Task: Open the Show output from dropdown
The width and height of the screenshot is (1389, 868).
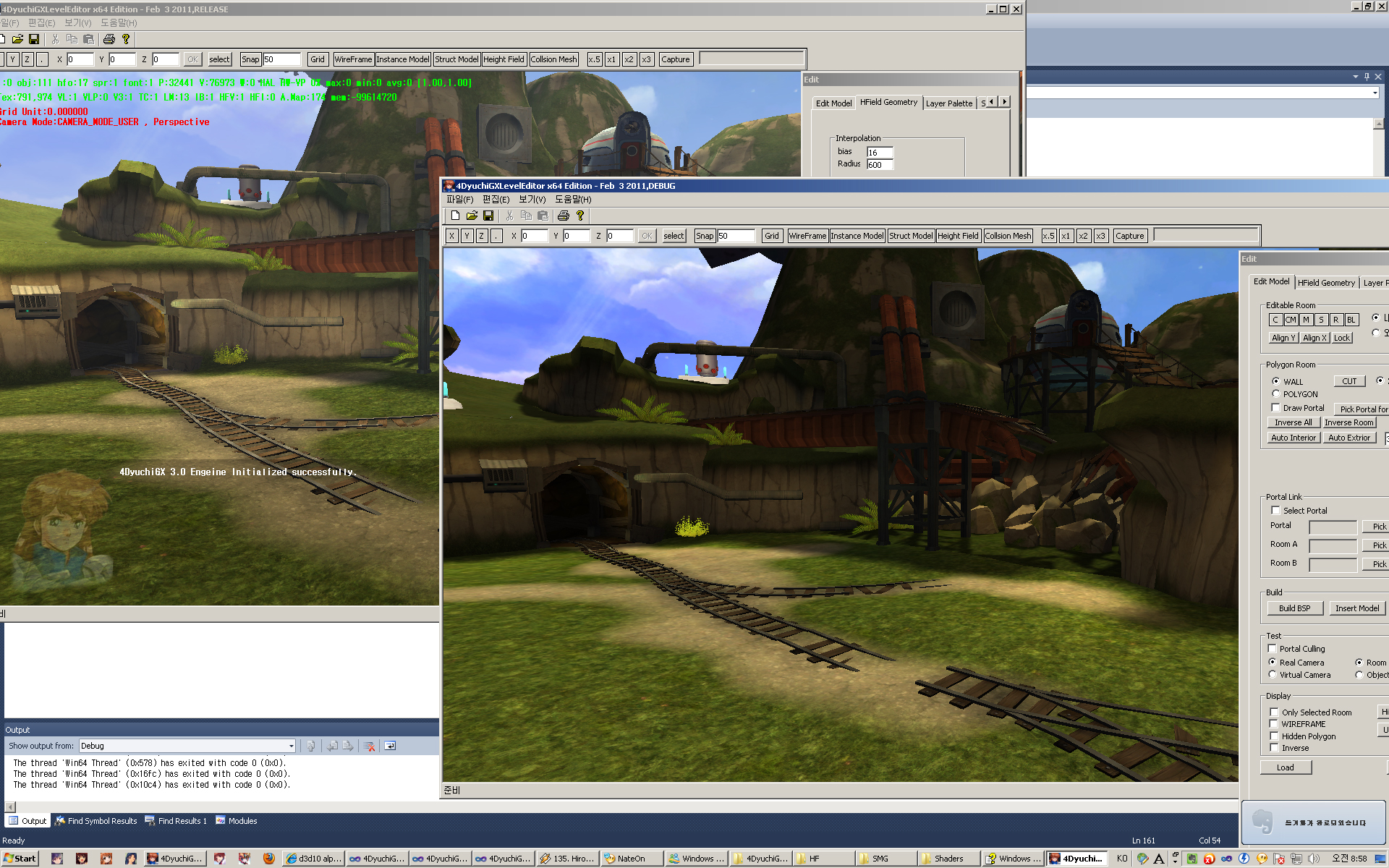Action: [x=291, y=746]
